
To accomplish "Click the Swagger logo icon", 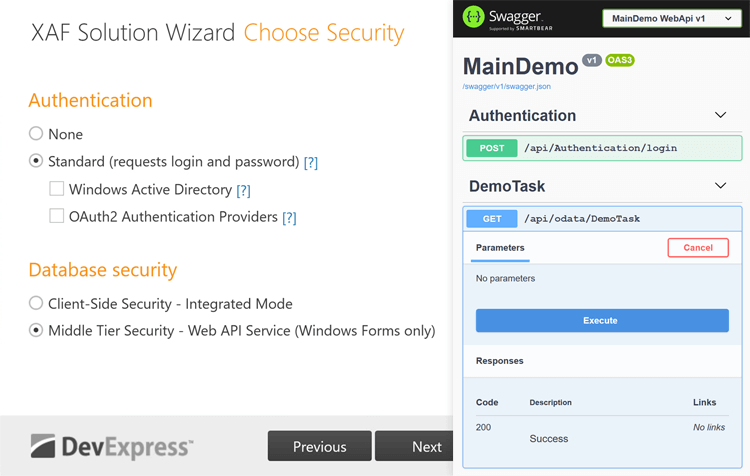I will coord(475,17).
